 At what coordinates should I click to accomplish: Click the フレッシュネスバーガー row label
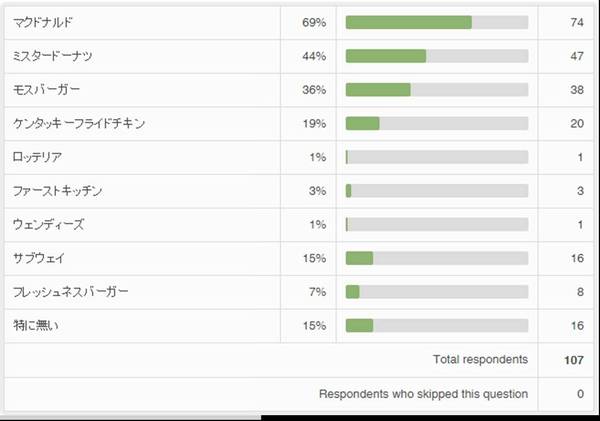[71, 292]
